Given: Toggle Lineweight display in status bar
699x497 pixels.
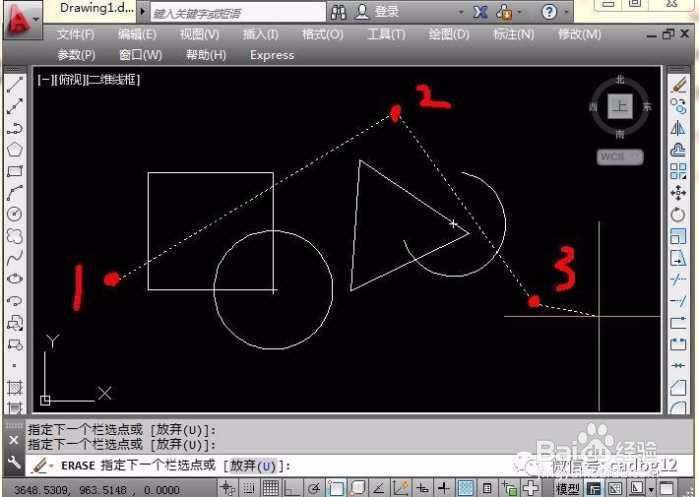Looking at the screenshot, I should click(x=444, y=488).
